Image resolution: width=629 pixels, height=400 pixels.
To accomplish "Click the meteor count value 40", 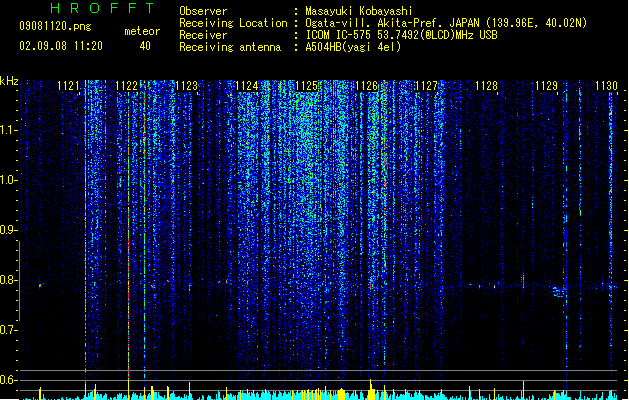I will tap(145, 46).
